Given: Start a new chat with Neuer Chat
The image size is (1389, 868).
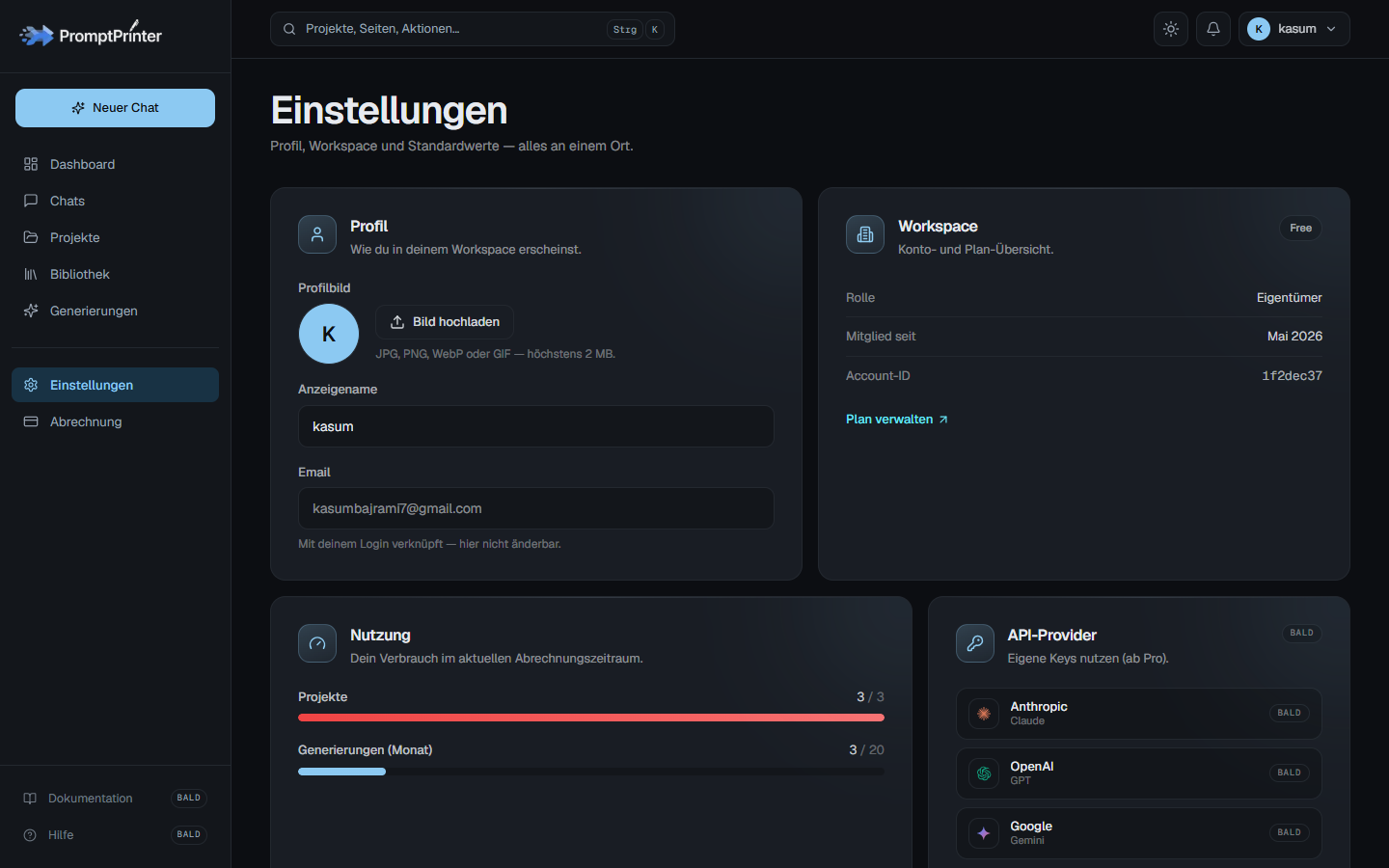Looking at the screenshot, I should coord(115,108).
